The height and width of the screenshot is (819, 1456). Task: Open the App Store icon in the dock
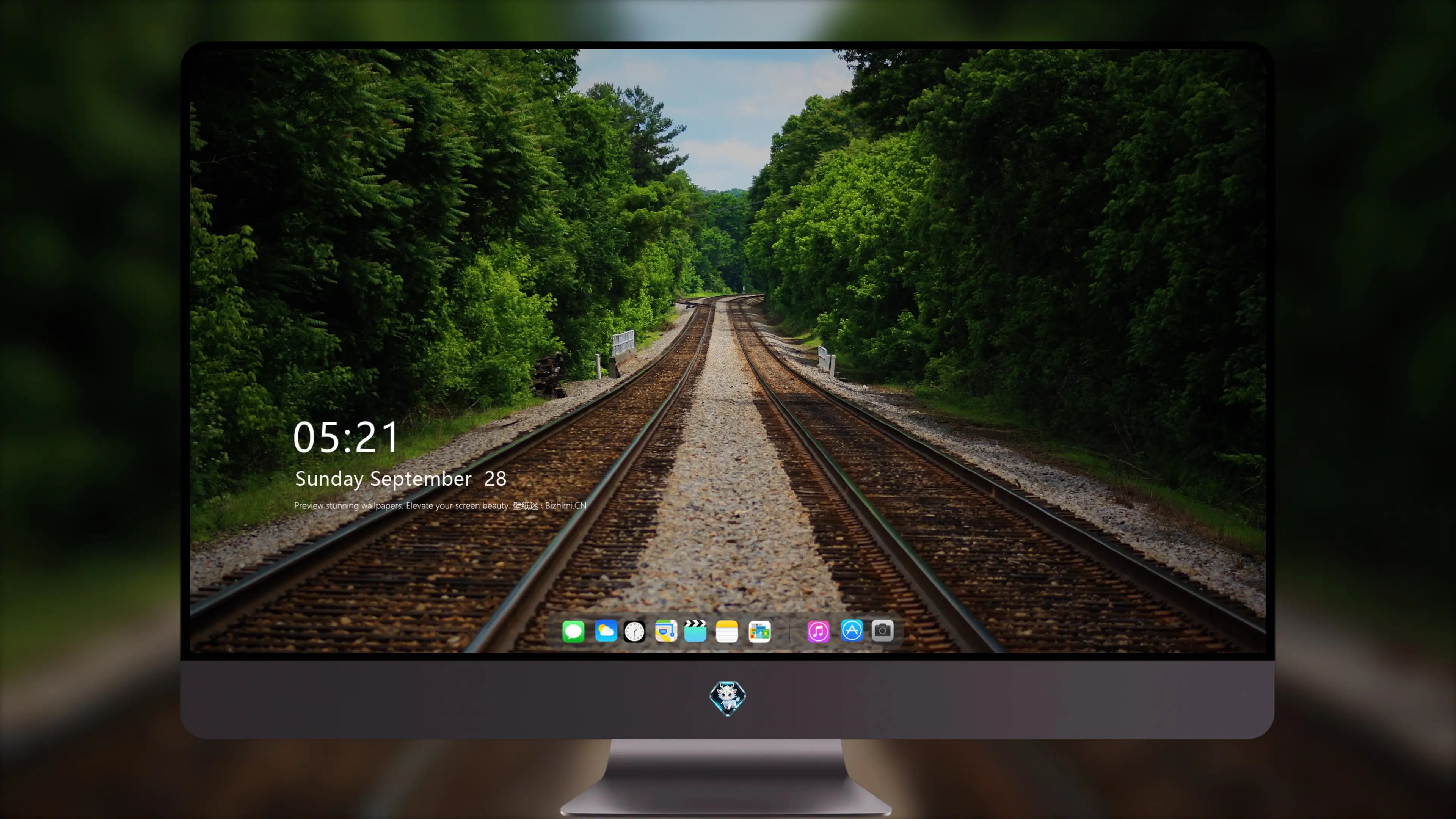click(x=852, y=630)
